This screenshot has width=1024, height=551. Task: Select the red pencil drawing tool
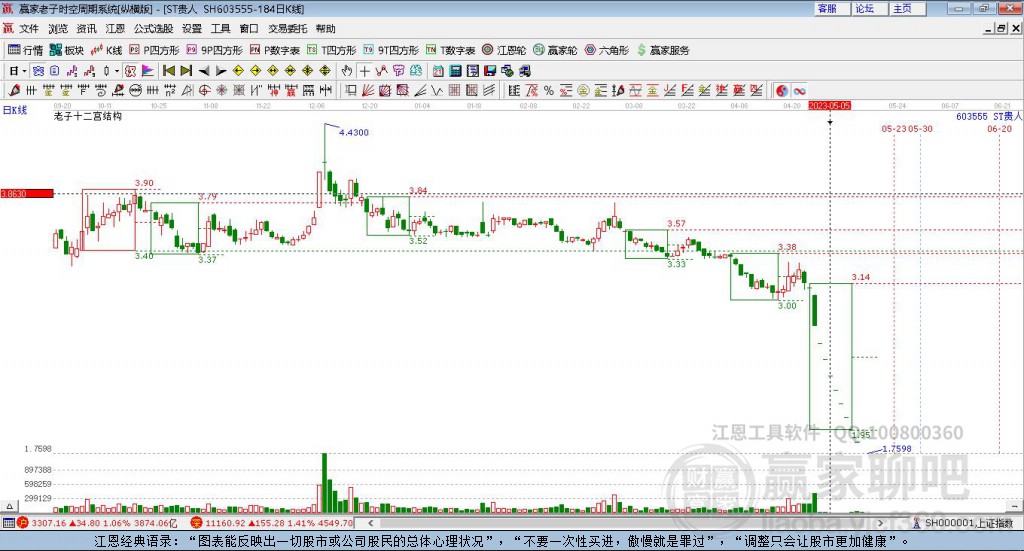14,90
